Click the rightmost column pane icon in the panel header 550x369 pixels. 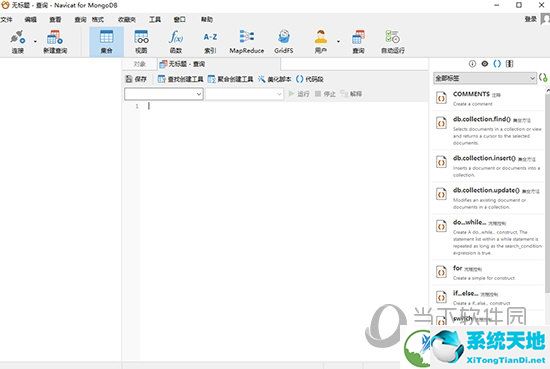point(510,64)
